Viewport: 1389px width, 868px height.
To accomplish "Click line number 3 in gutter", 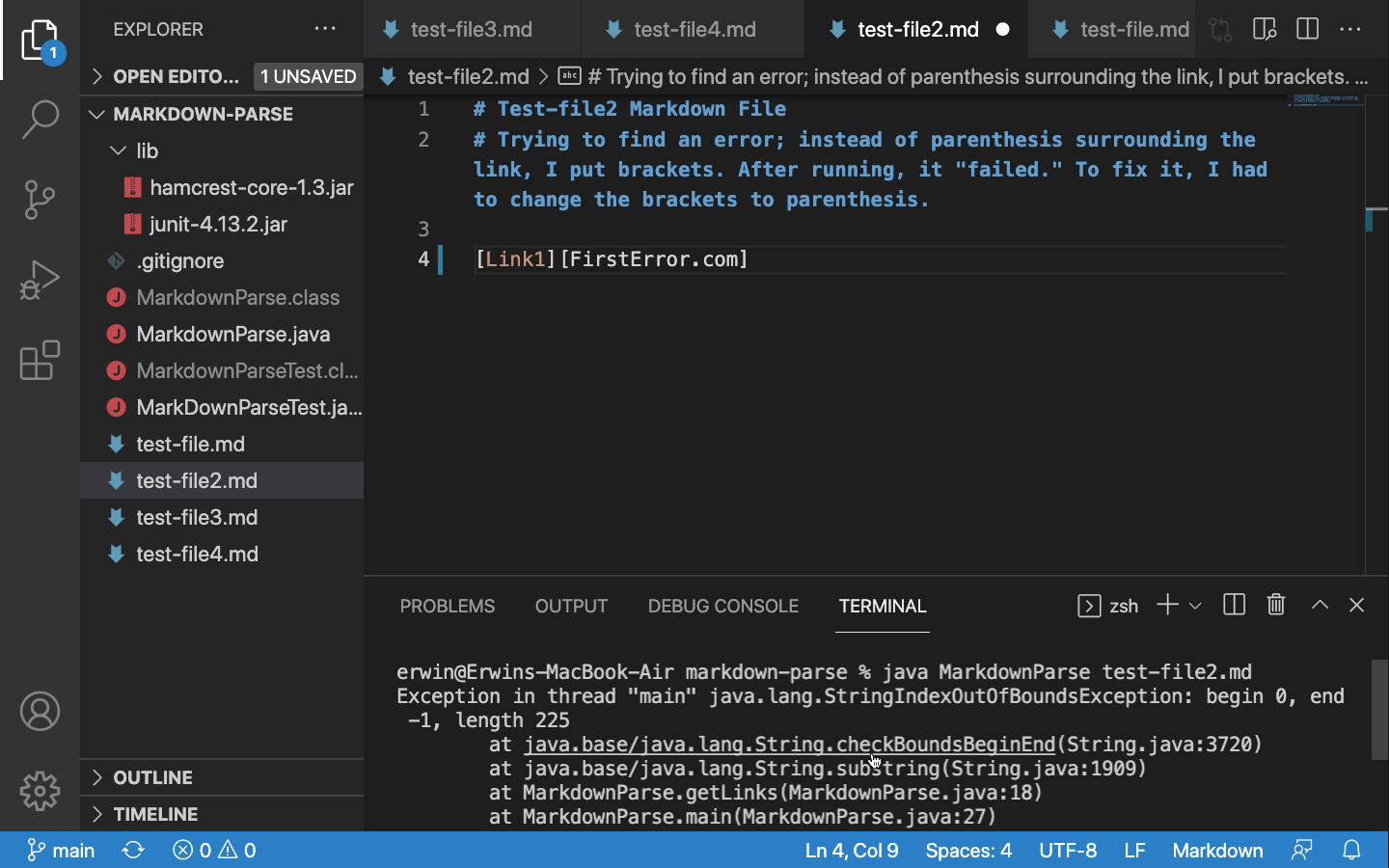I will coord(423,229).
